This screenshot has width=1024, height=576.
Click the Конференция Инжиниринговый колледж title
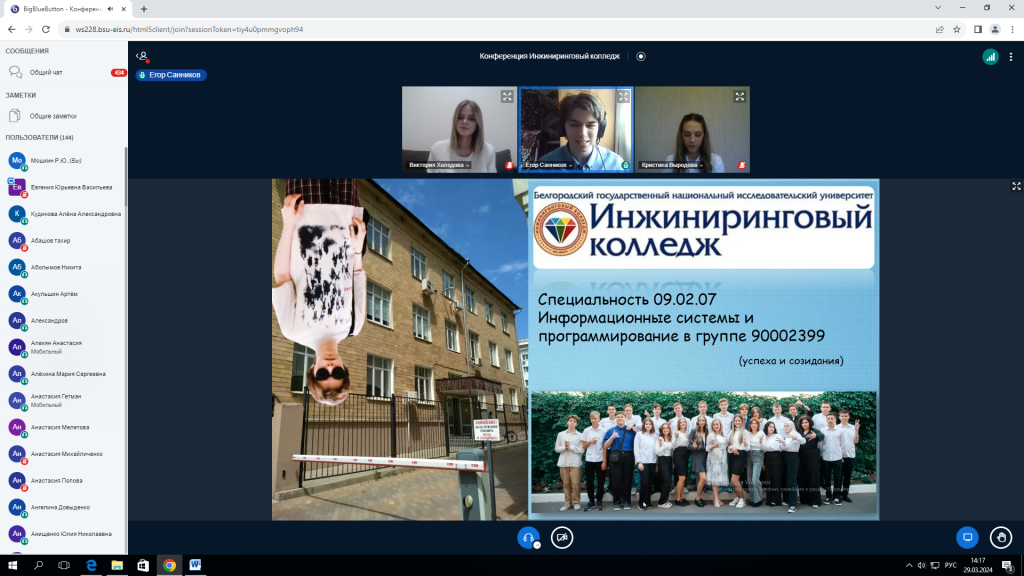tap(549, 56)
